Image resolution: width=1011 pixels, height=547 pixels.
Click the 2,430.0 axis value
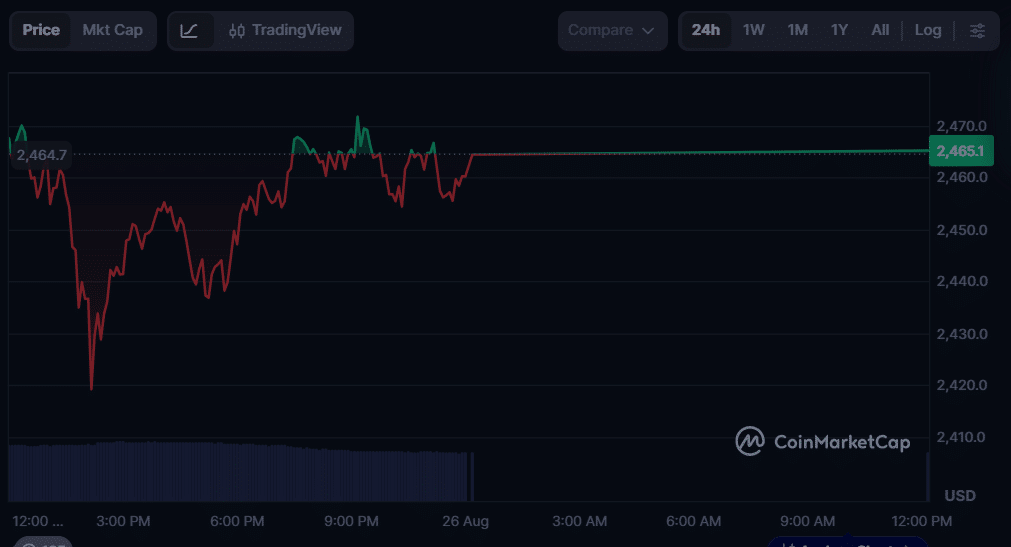click(961, 334)
